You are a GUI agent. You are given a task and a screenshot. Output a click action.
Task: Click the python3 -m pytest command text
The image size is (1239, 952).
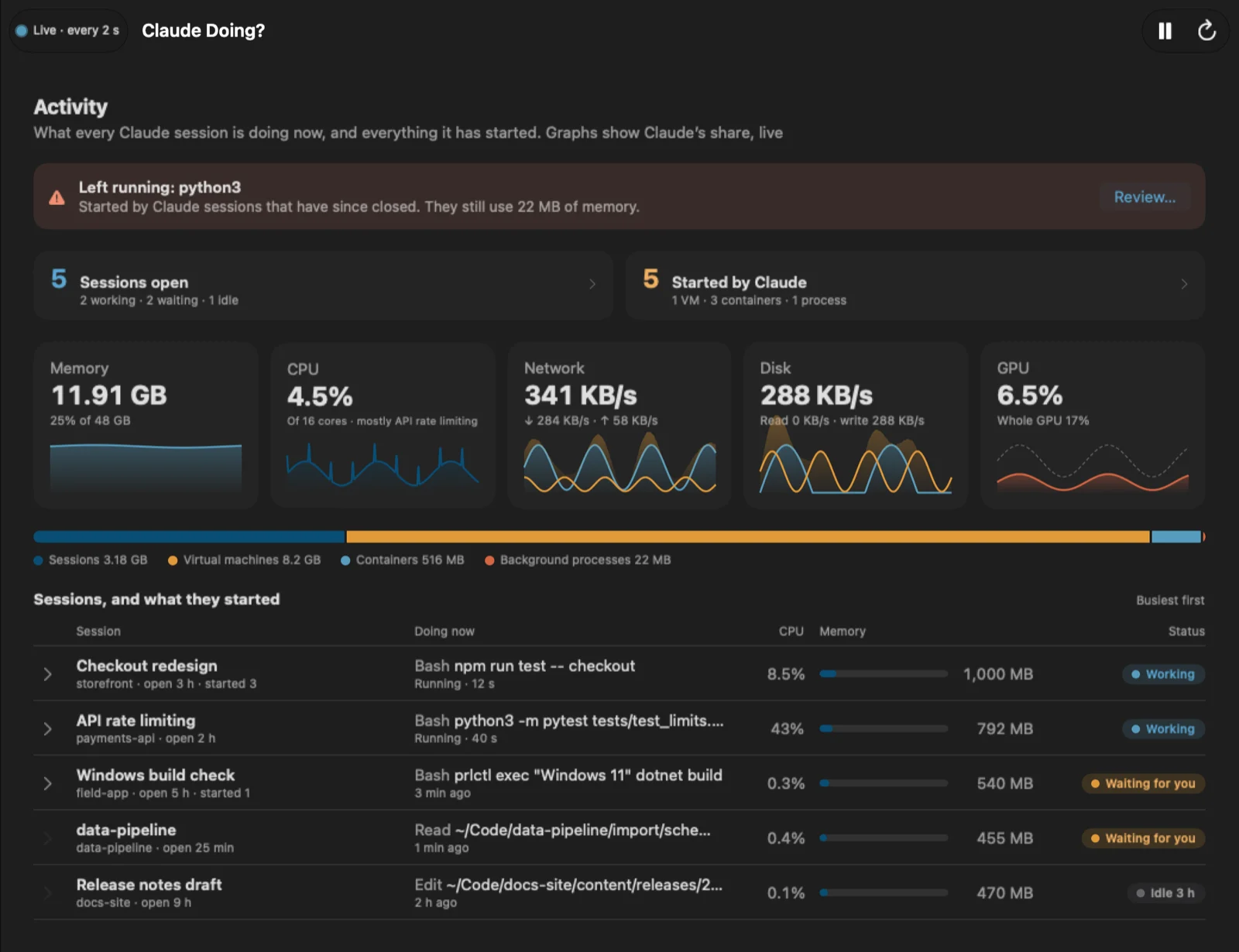coord(589,721)
